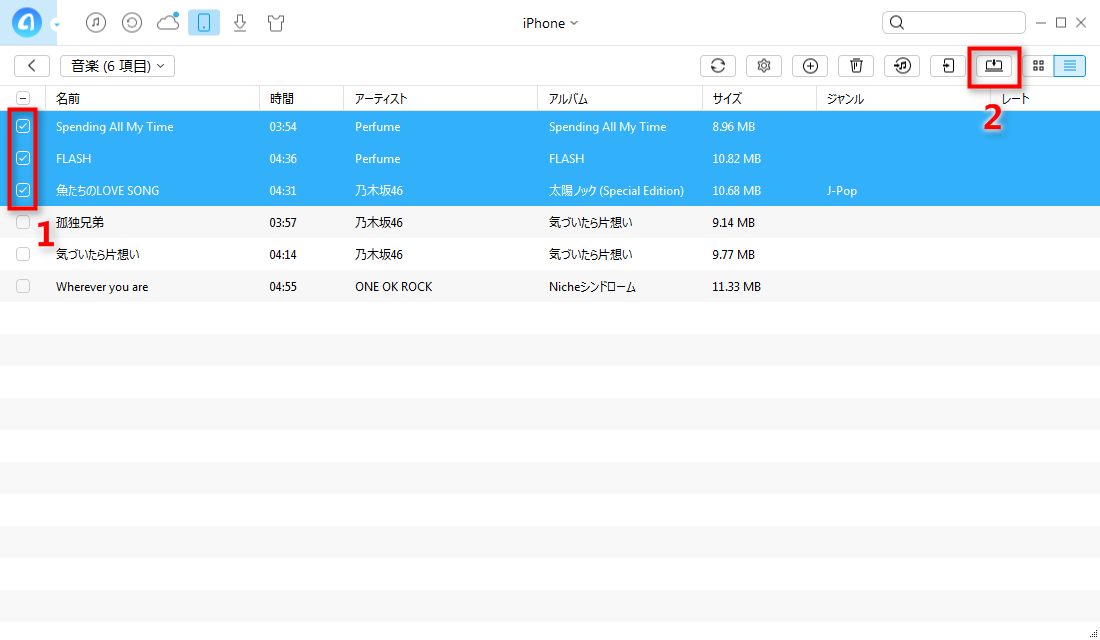Click duration 03:57
The height and width of the screenshot is (640, 1100).
[283, 223]
